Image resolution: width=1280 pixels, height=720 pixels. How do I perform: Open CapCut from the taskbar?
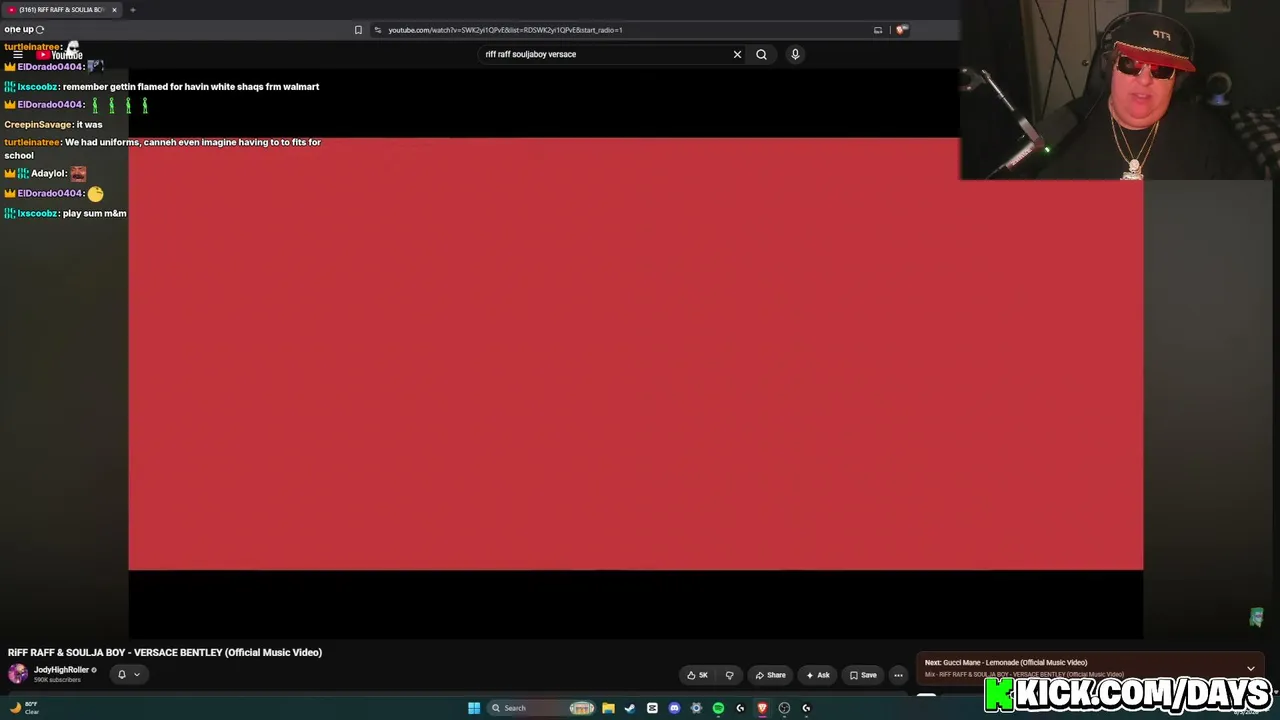click(652, 708)
